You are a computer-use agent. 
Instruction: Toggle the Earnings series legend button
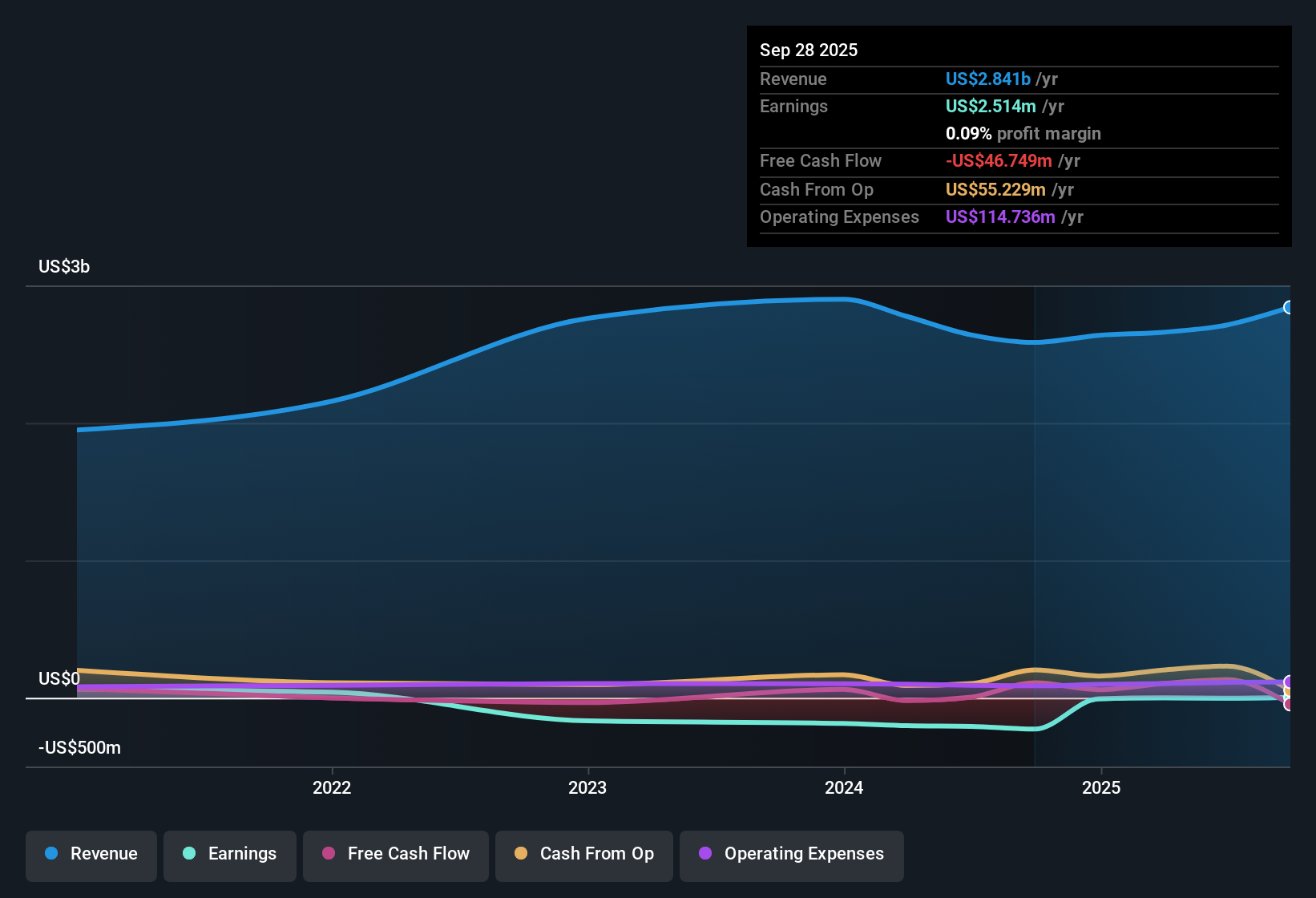click(230, 855)
